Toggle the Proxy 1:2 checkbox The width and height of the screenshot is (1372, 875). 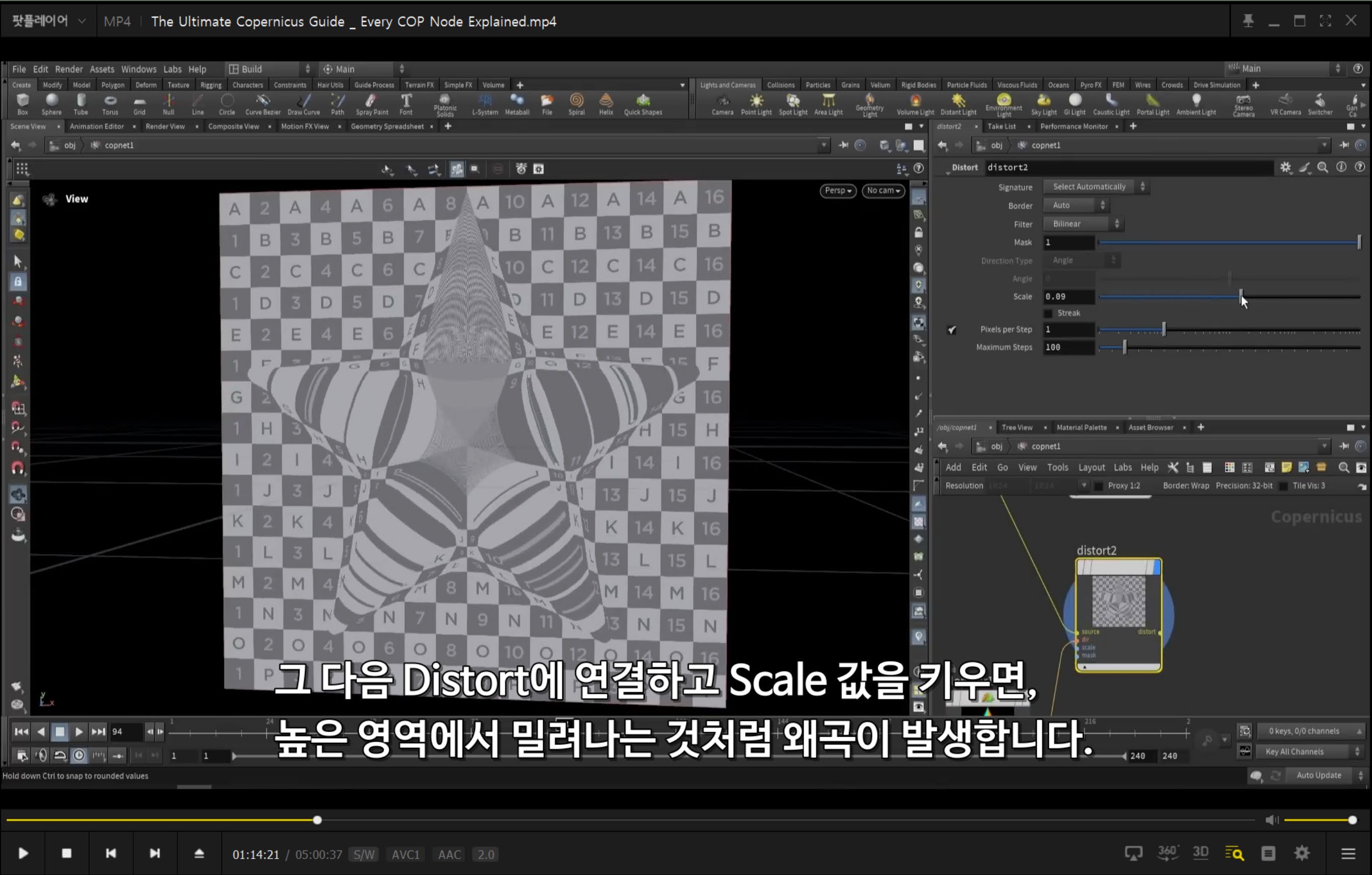pyautogui.click(x=1099, y=485)
